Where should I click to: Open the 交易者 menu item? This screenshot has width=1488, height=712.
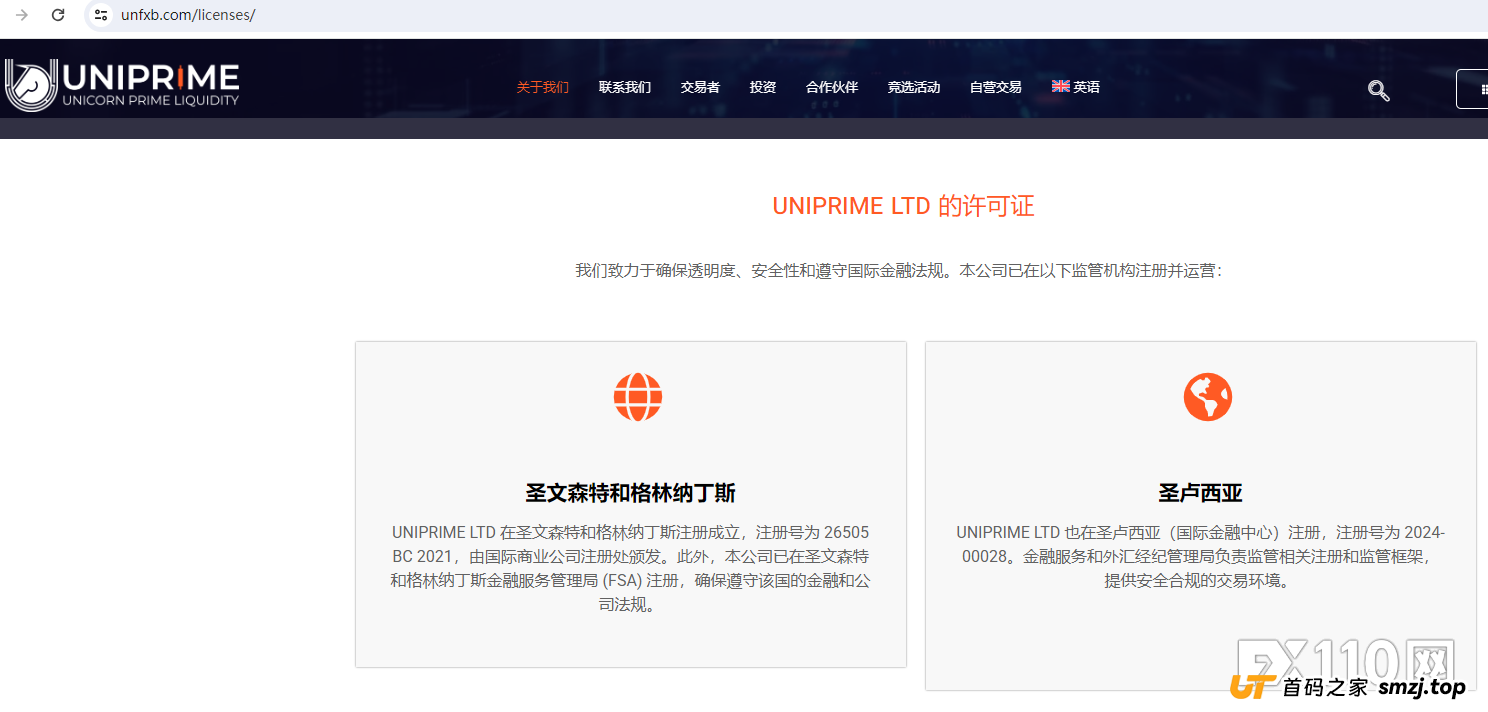(700, 87)
